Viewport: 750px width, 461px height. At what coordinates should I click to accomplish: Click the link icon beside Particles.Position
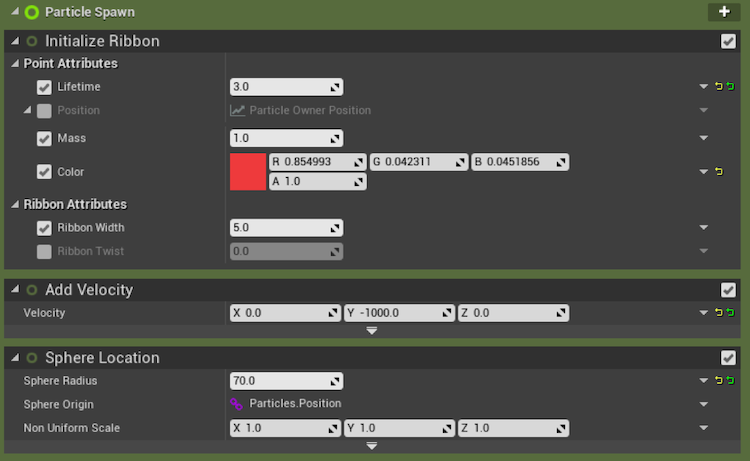coord(237,404)
